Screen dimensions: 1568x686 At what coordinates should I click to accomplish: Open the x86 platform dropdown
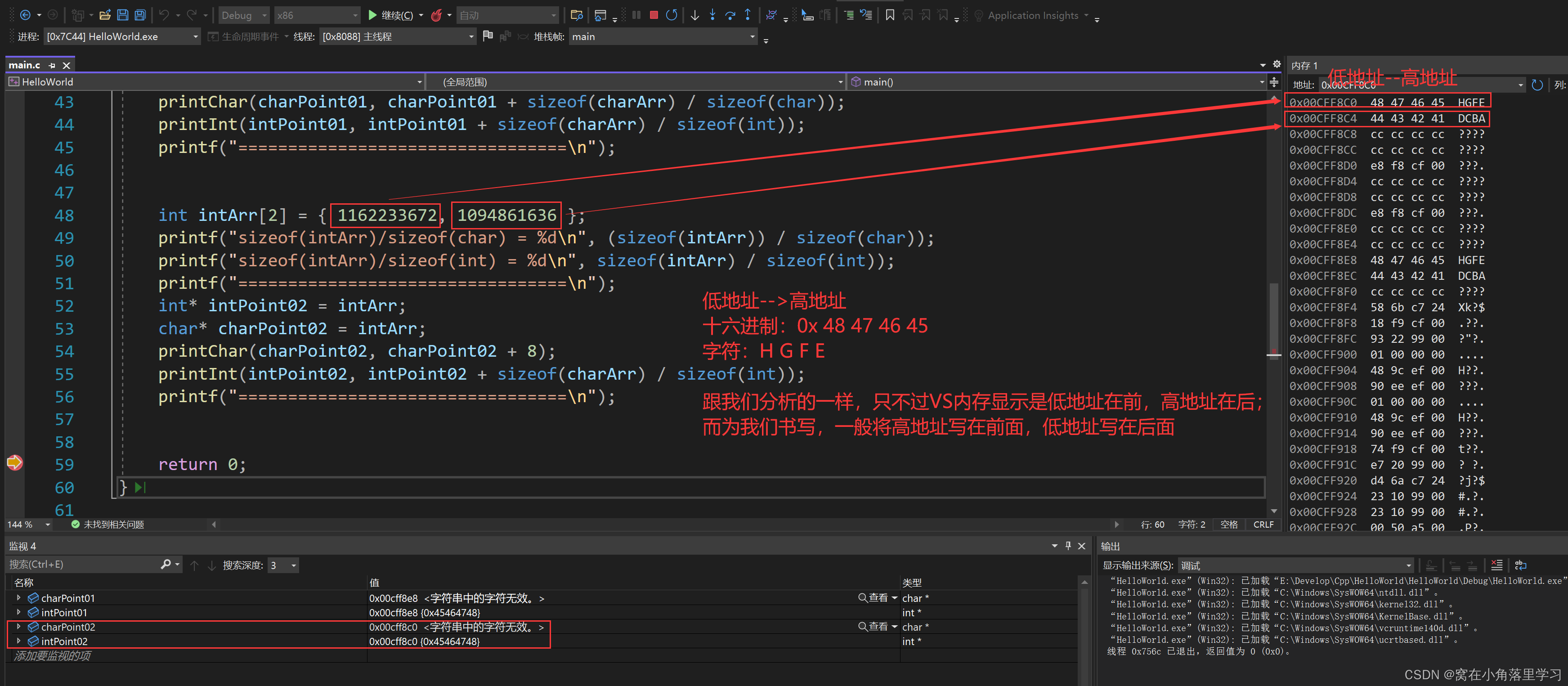(317, 15)
